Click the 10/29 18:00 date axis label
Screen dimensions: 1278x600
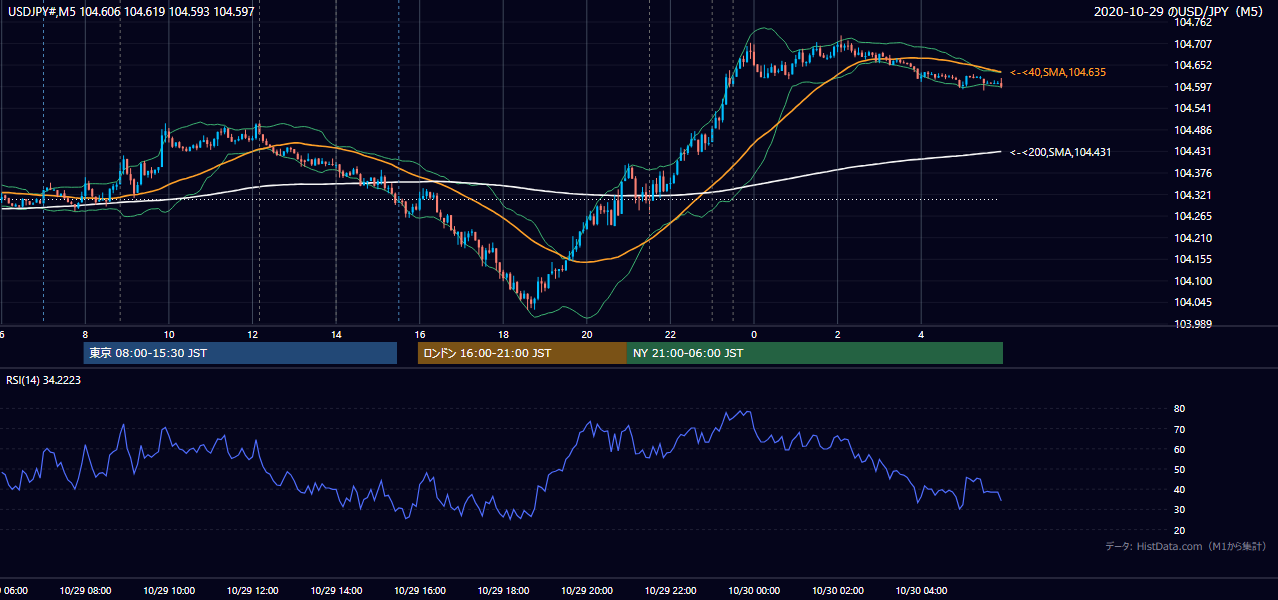click(x=503, y=591)
